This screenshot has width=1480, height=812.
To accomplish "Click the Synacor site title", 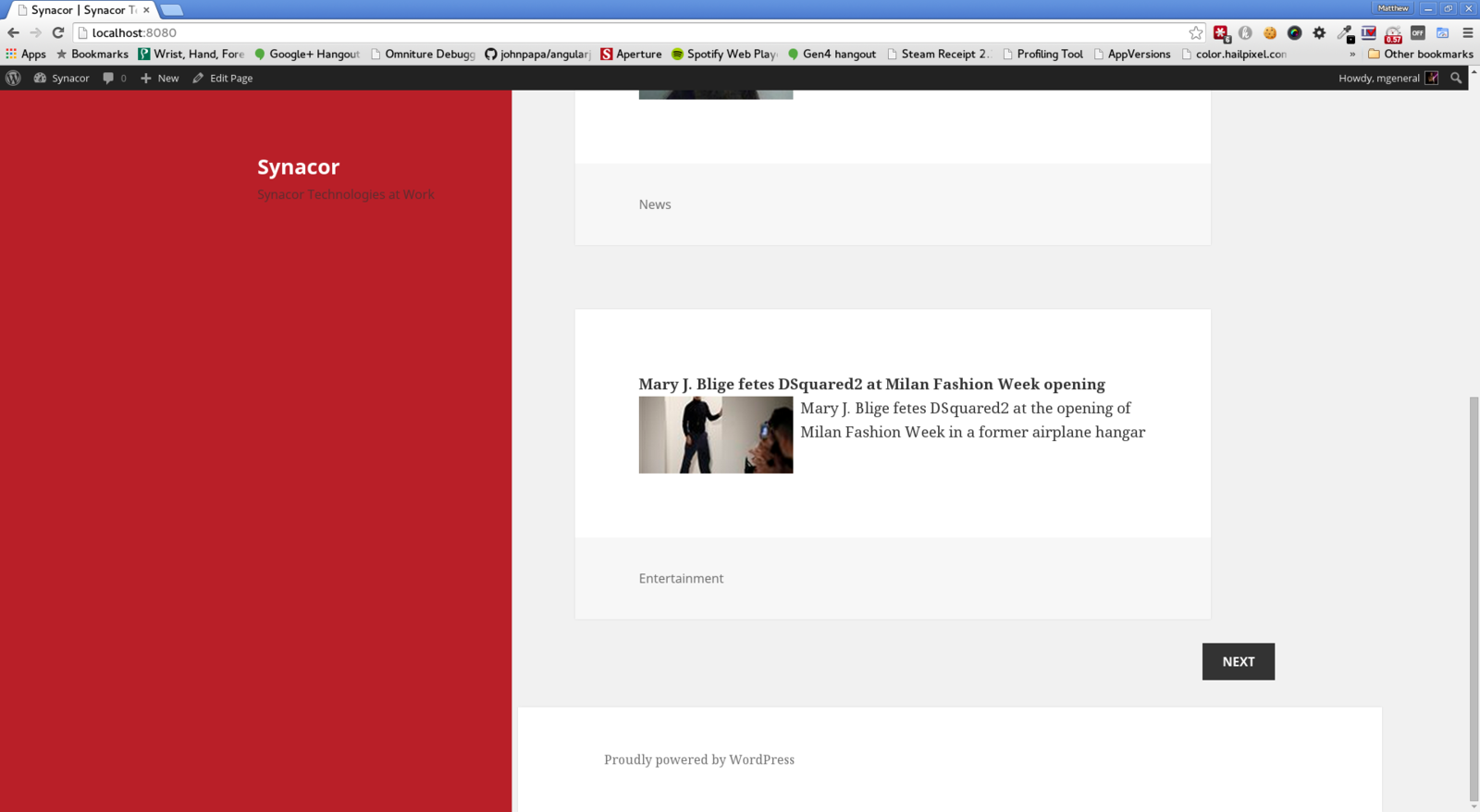I will pos(298,166).
